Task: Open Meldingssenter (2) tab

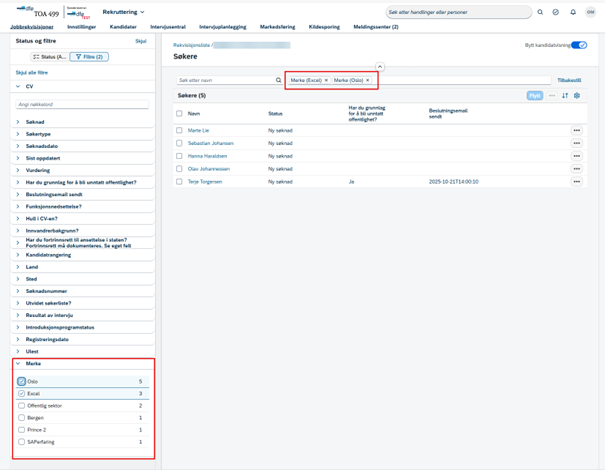Action: click(376, 27)
